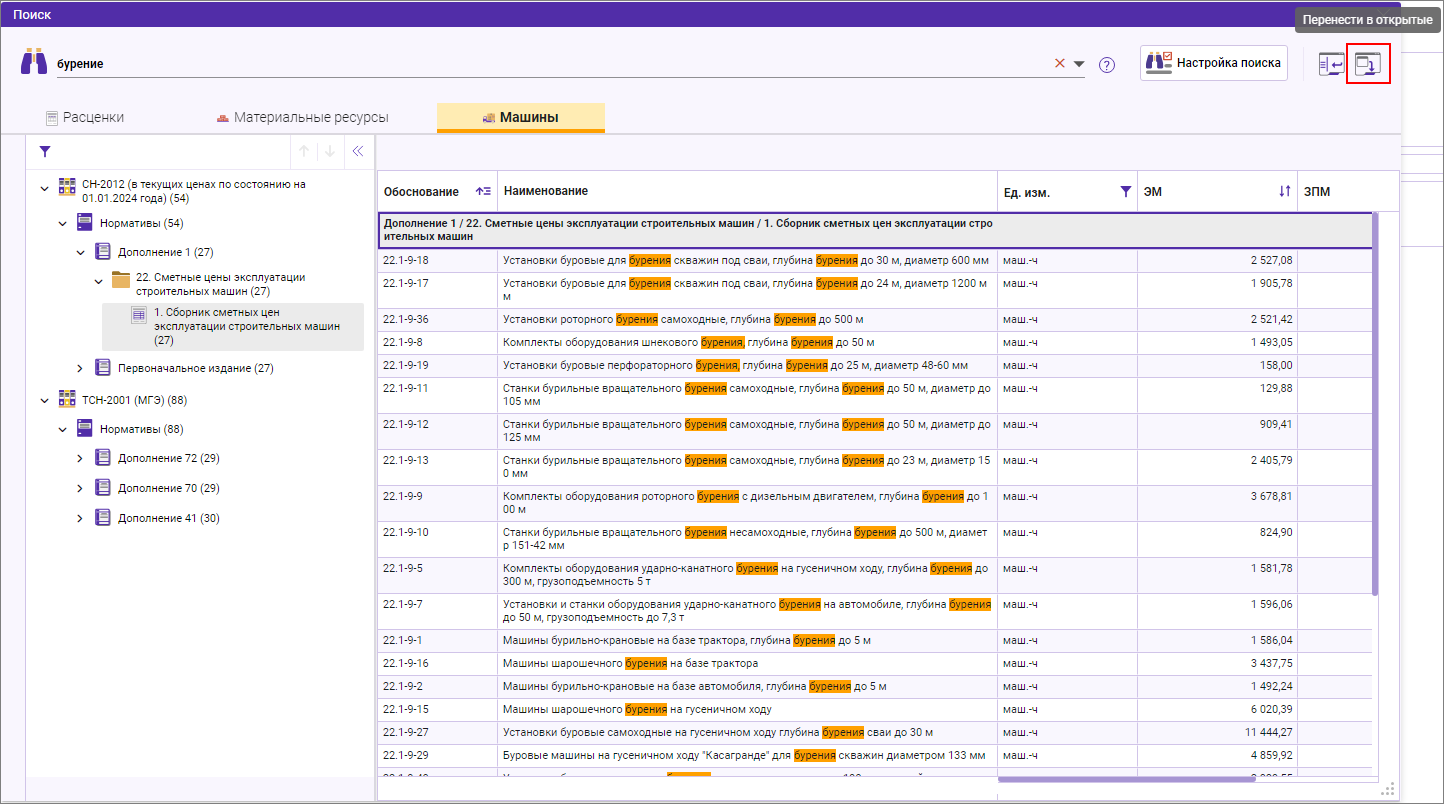Click the Нормативы (88) book icon
The image size is (1444, 804).
coord(85,428)
